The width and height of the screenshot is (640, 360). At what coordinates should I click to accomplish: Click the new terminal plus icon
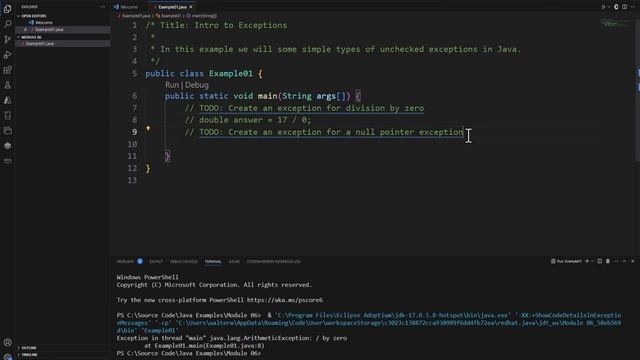click(x=587, y=261)
